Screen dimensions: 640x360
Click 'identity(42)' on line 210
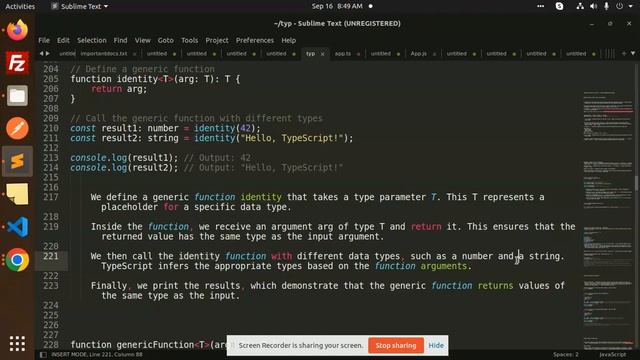pos(224,128)
